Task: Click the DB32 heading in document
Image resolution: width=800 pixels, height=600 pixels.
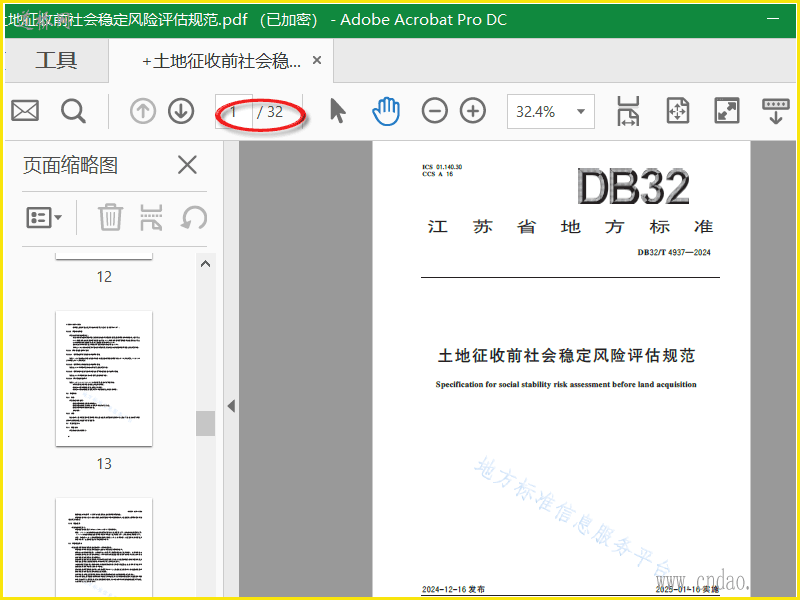Action: pos(633,187)
